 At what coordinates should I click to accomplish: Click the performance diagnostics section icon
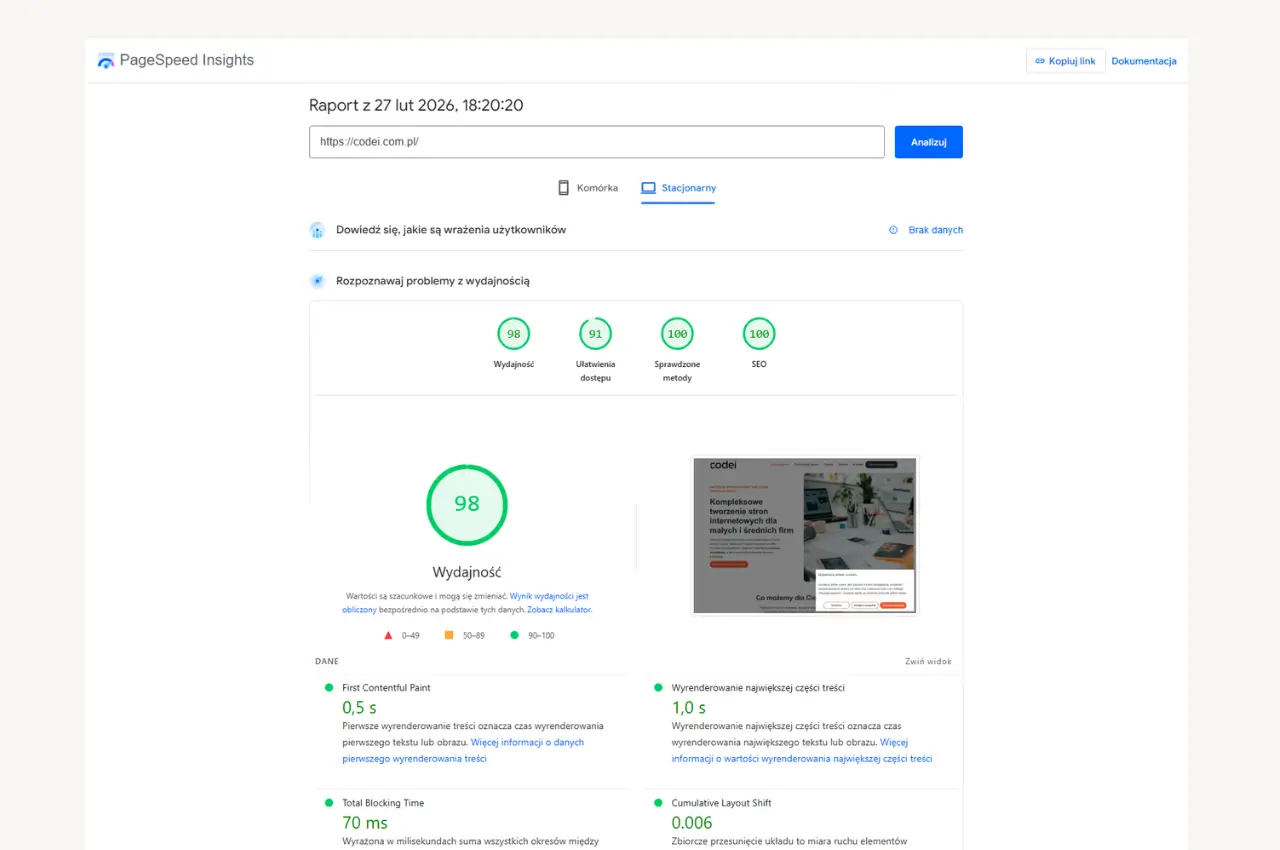click(x=317, y=281)
